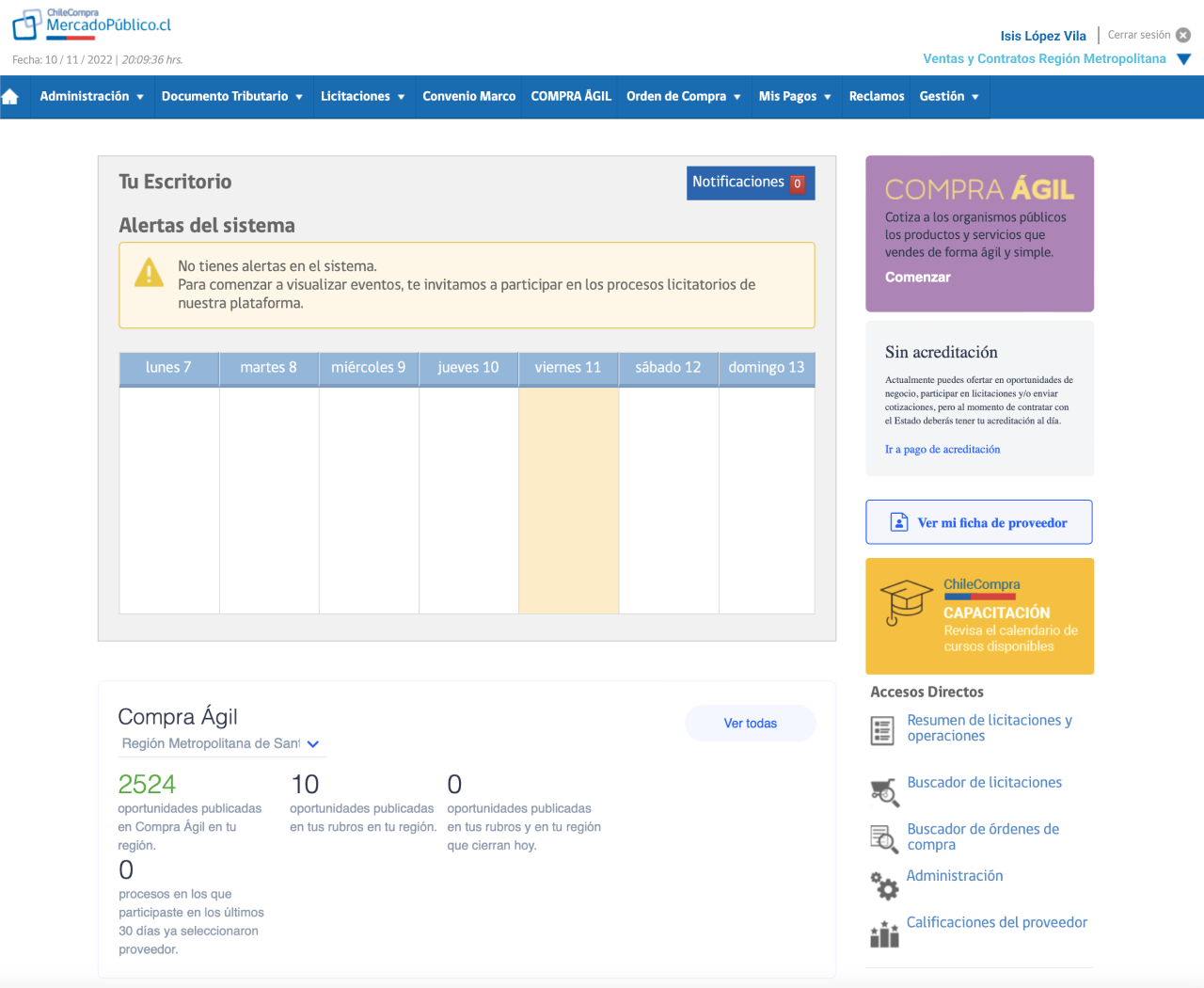Select Reclamos from the navigation bar

tap(875, 96)
